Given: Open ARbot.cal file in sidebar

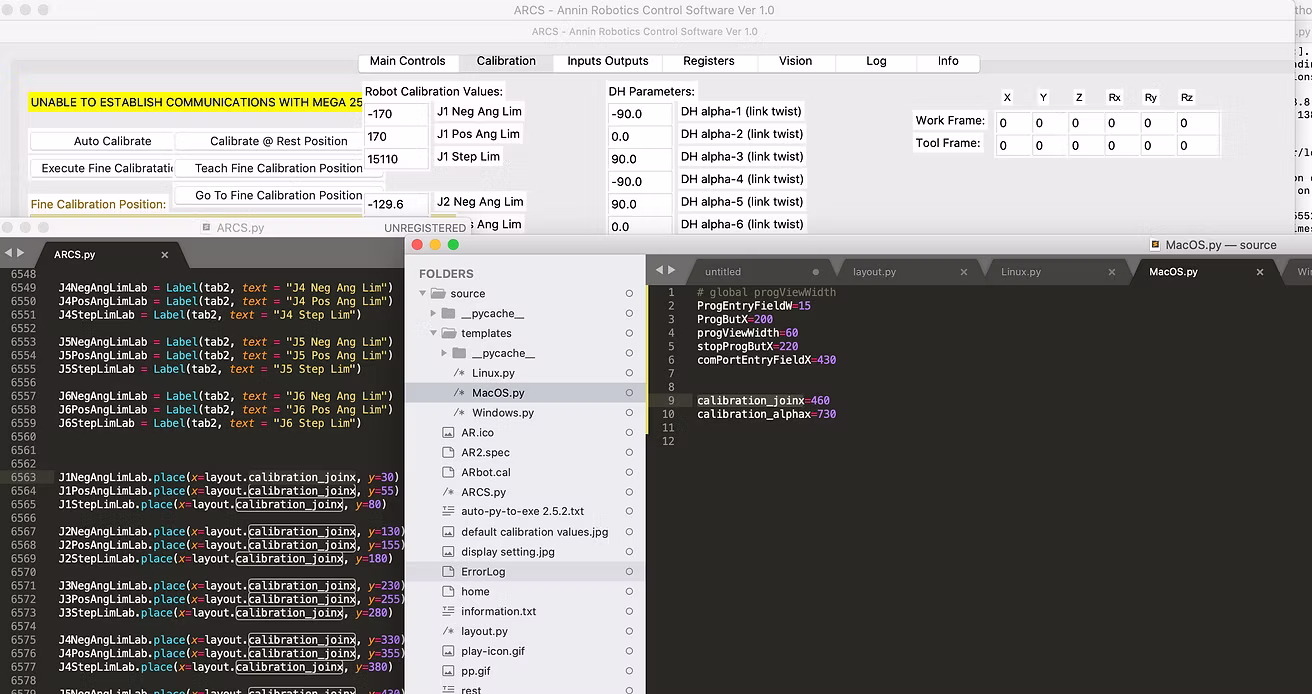Looking at the screenshot, I should (x=486, y=472).
